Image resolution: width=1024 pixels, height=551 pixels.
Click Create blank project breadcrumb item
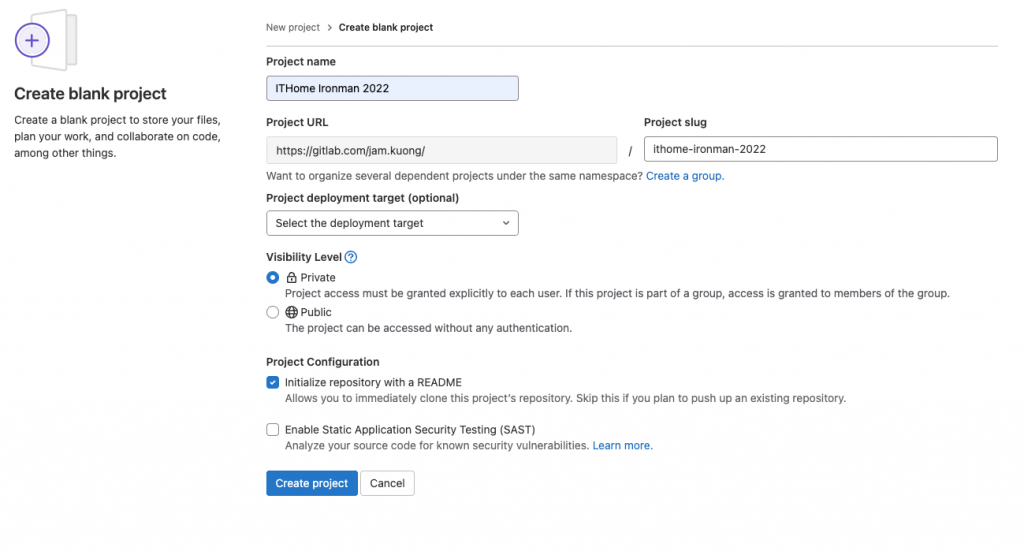pyautogui.click(x=386, y=28)
